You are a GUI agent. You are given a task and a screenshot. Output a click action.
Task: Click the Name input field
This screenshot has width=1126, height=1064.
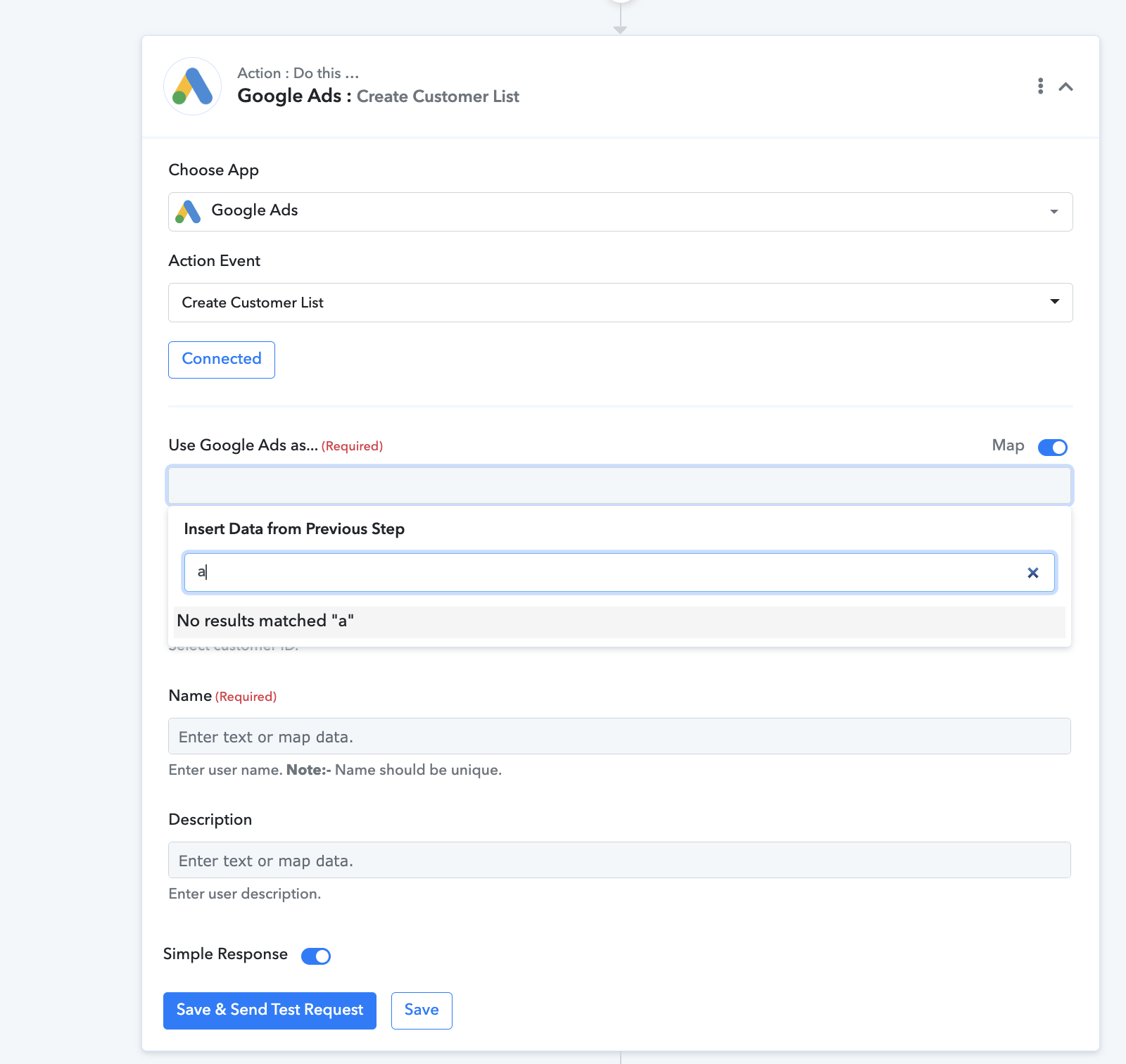click(x=619, y=736)
